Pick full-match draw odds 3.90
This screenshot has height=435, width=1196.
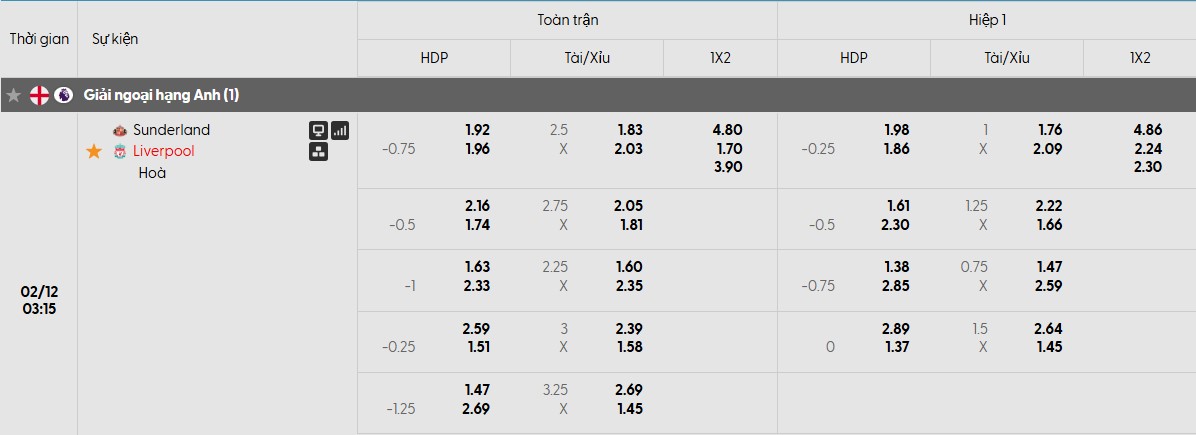[729, 167]
